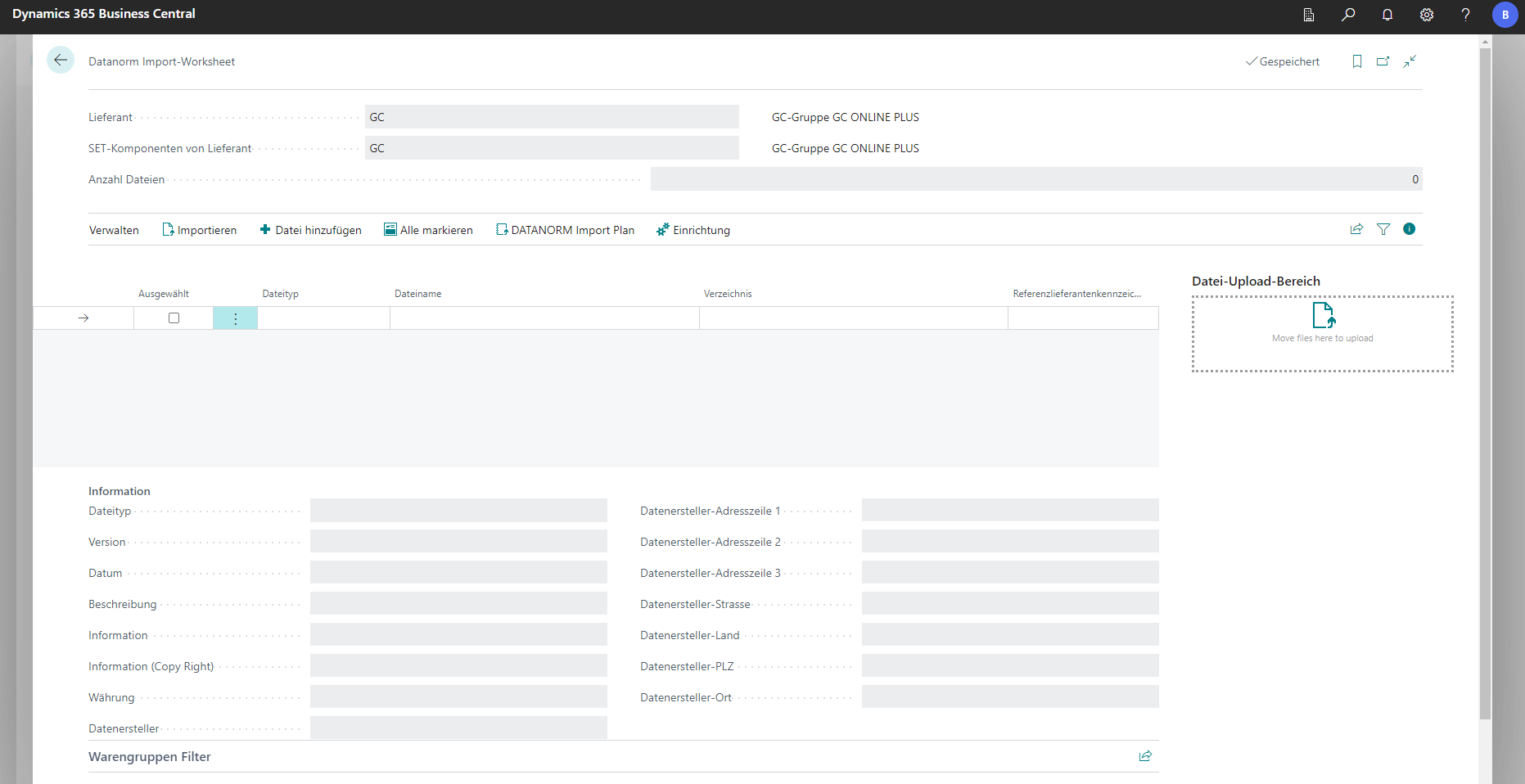Image resolution: width=1525 pixels, height=784 pixels.
Task: Click the Einrichtung menu item
Action: coord(693,230)
